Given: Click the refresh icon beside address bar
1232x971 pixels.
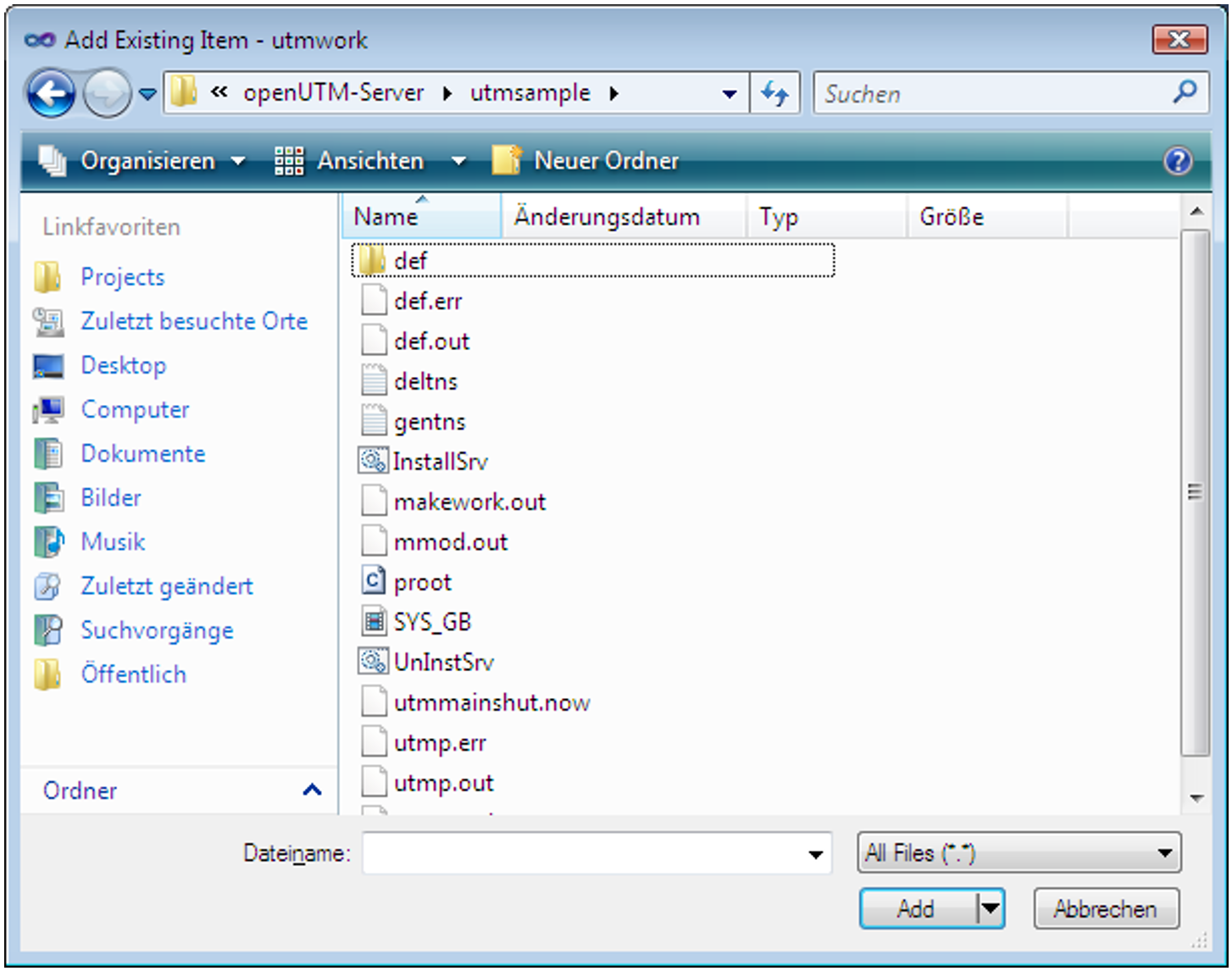Looking at the screenshot, I should (x=774, y=93).
